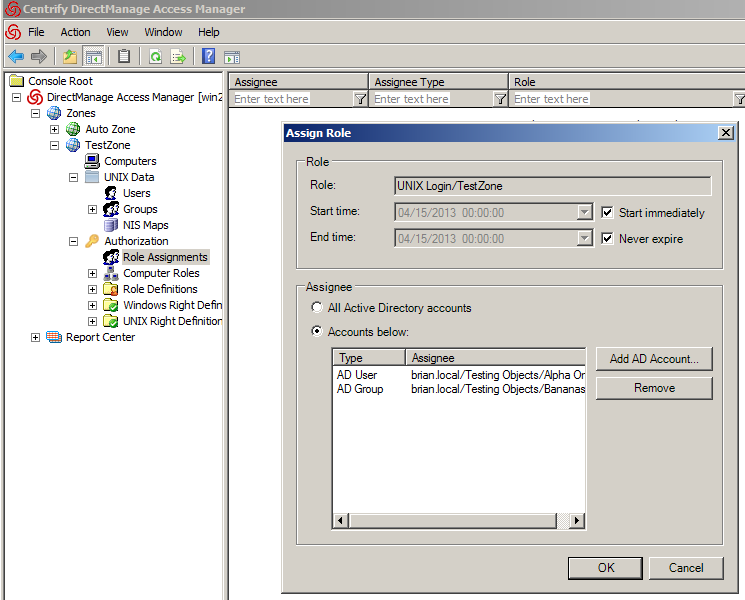
Task: Select the AD Group Bananas row
Action: pos(459,389)
